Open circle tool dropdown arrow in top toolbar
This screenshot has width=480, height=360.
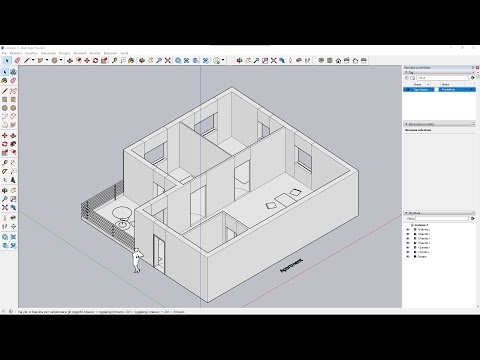pyautogui.click(x=61, y=60)
